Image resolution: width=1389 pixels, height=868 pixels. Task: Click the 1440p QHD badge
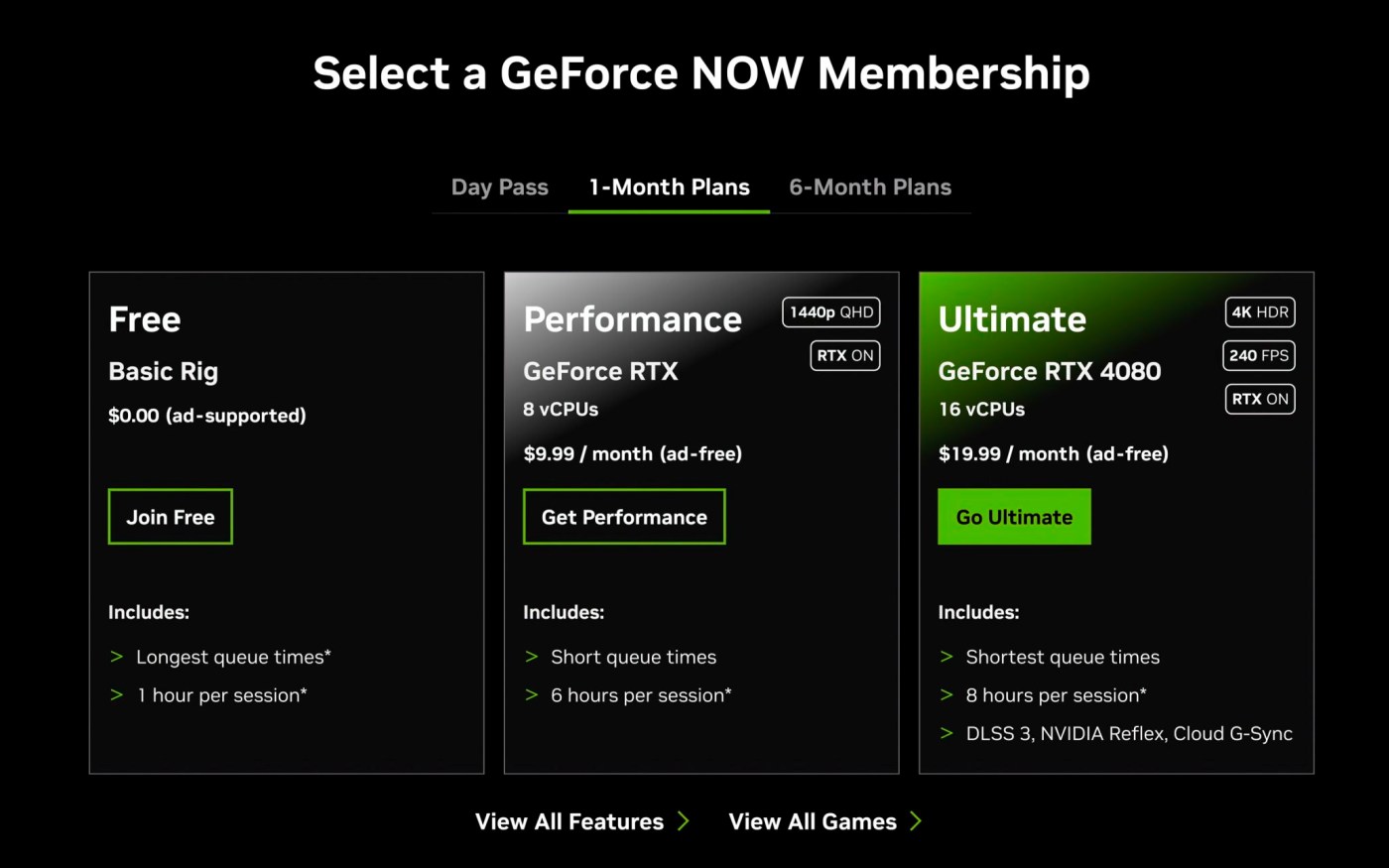(831, 312)
